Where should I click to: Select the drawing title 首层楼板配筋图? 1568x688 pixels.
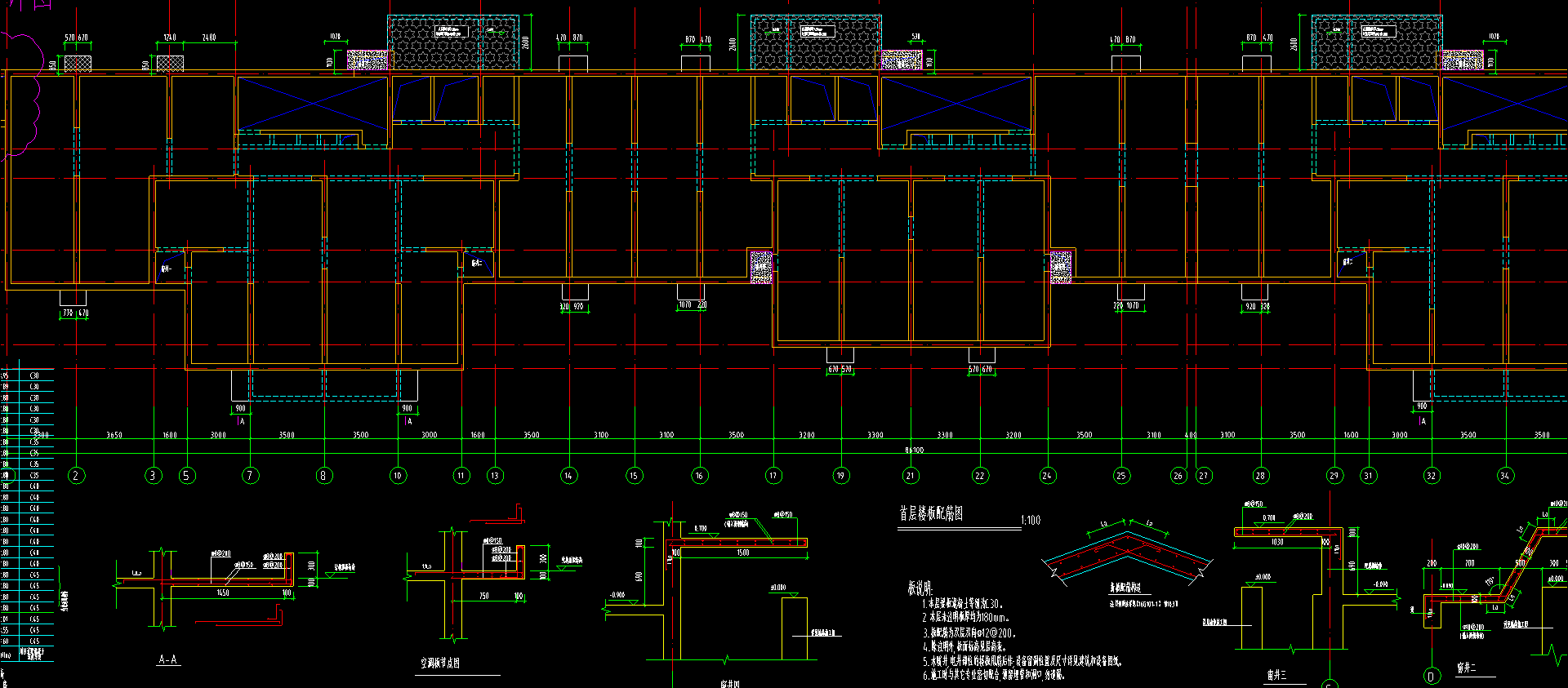[931, 513]
